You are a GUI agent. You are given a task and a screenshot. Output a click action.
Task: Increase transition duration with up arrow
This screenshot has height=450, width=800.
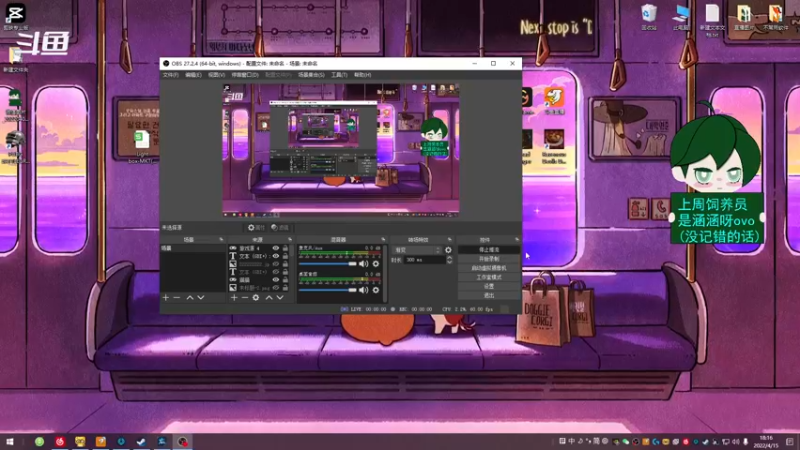[x=449, y=258]
